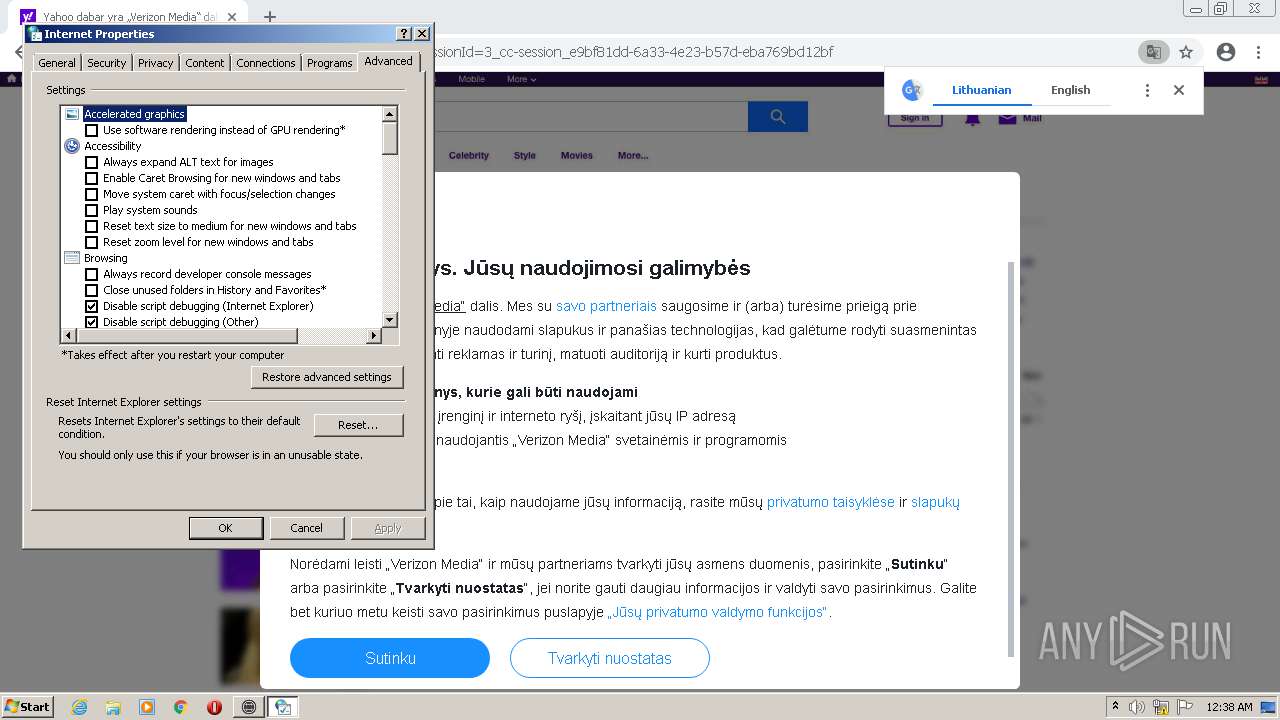Screen dimensions: 1280x720
Task: Check Reset text size to medium
Action: coord(92,226)
